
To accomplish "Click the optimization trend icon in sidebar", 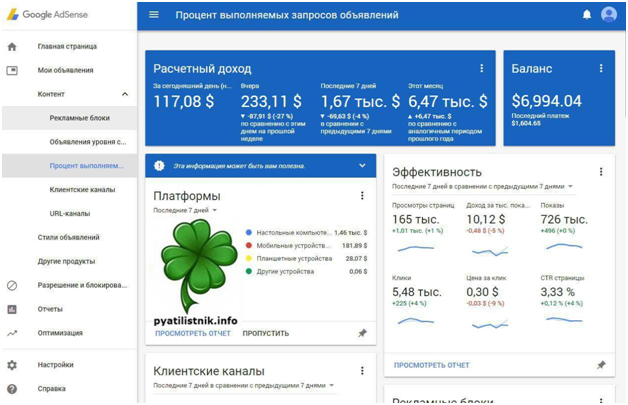I will [x=12, y=333].
